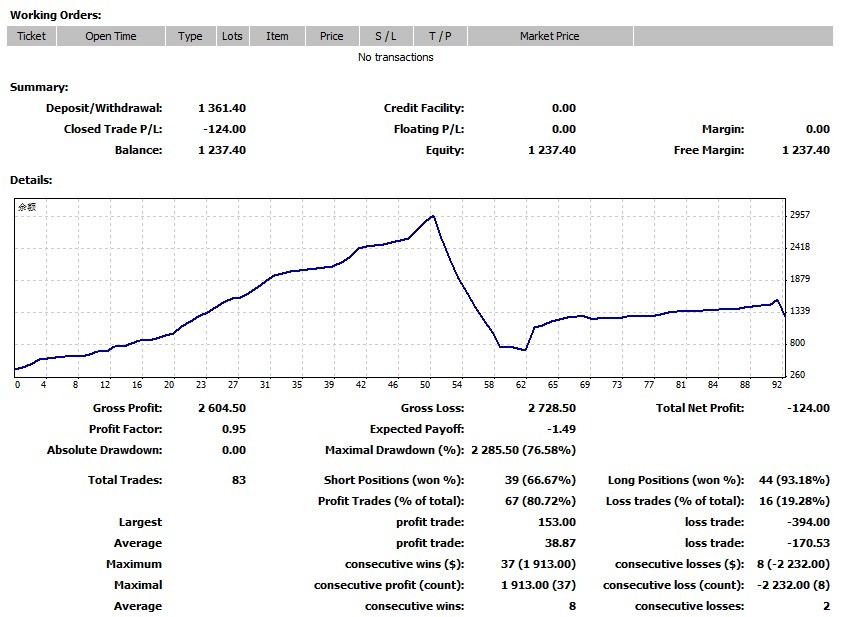The width and height of the screenshot is (853, 617).
Task: Click the Profit Factor value 0.95
Action: (232, 429)
